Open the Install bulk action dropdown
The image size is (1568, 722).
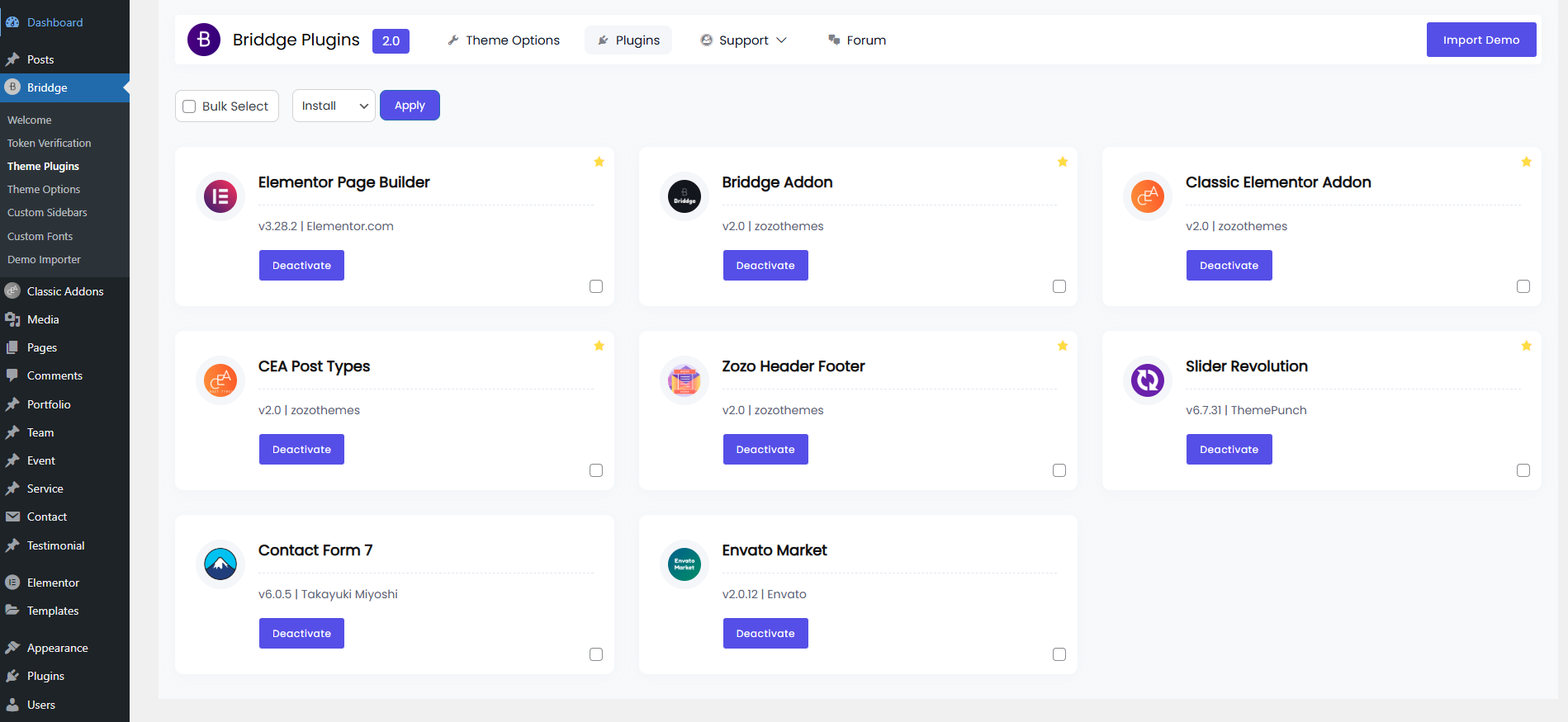[x=334, y=106]
